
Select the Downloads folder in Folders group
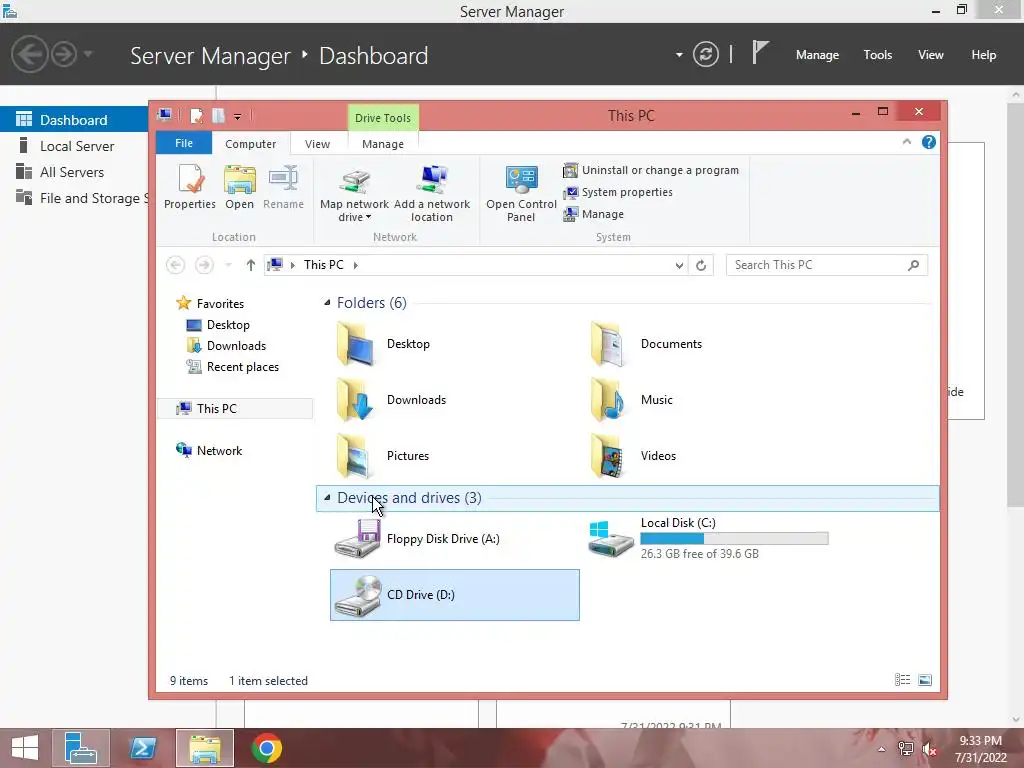click(392, 400)
